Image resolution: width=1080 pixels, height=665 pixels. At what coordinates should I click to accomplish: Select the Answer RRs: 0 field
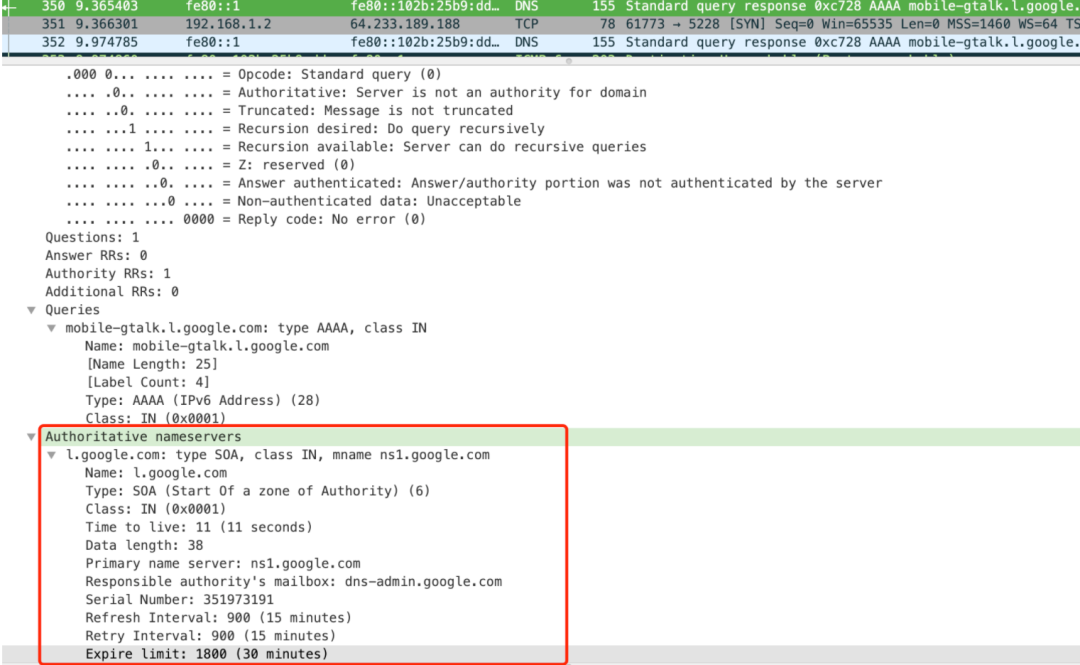pos(96,256)
